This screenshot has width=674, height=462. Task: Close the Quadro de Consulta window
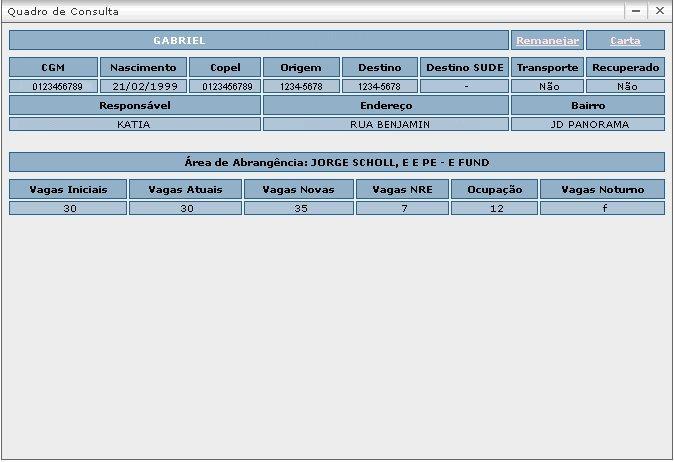660,10
